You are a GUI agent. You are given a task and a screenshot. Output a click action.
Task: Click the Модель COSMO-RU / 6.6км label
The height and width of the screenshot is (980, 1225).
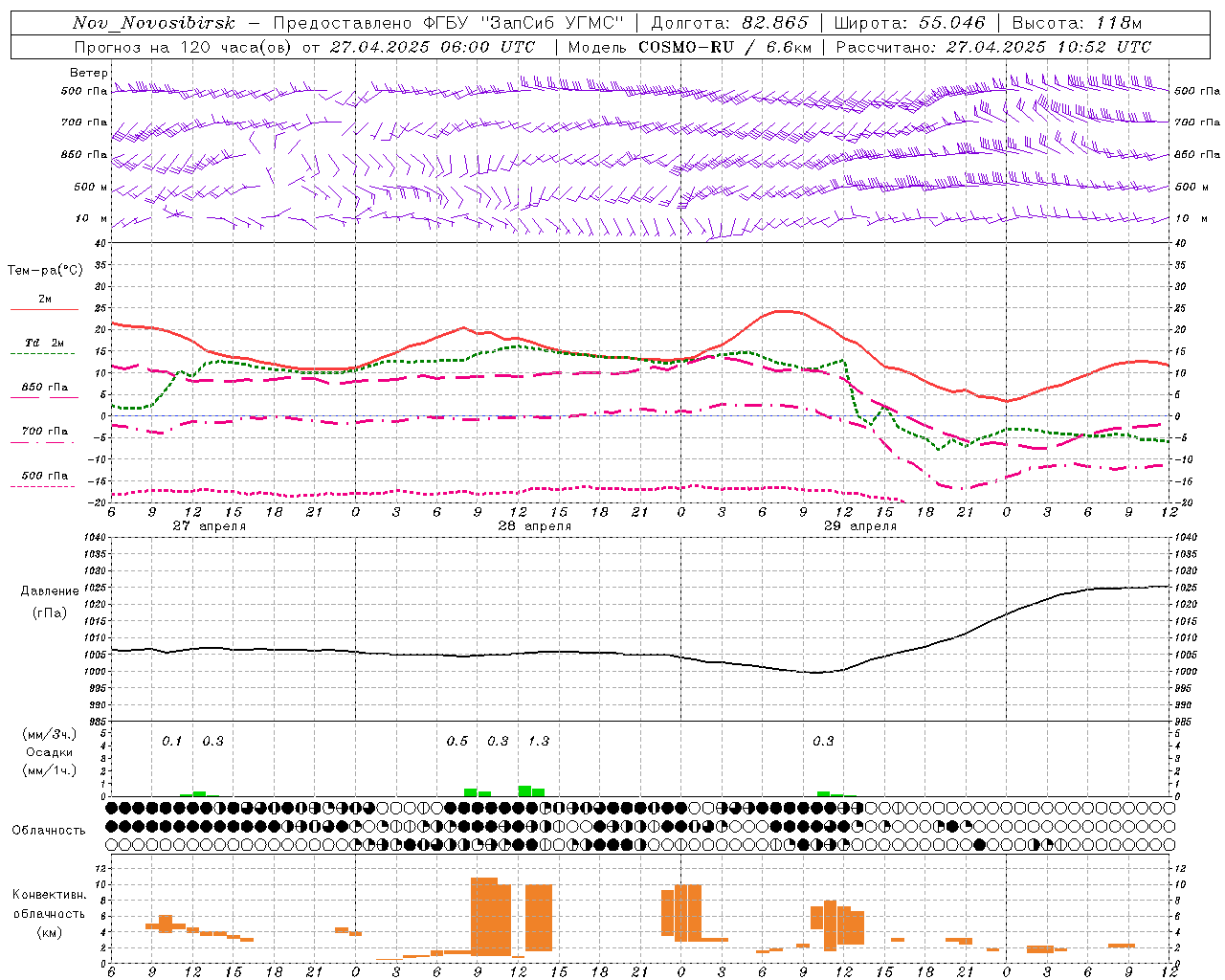pos(692,47)
